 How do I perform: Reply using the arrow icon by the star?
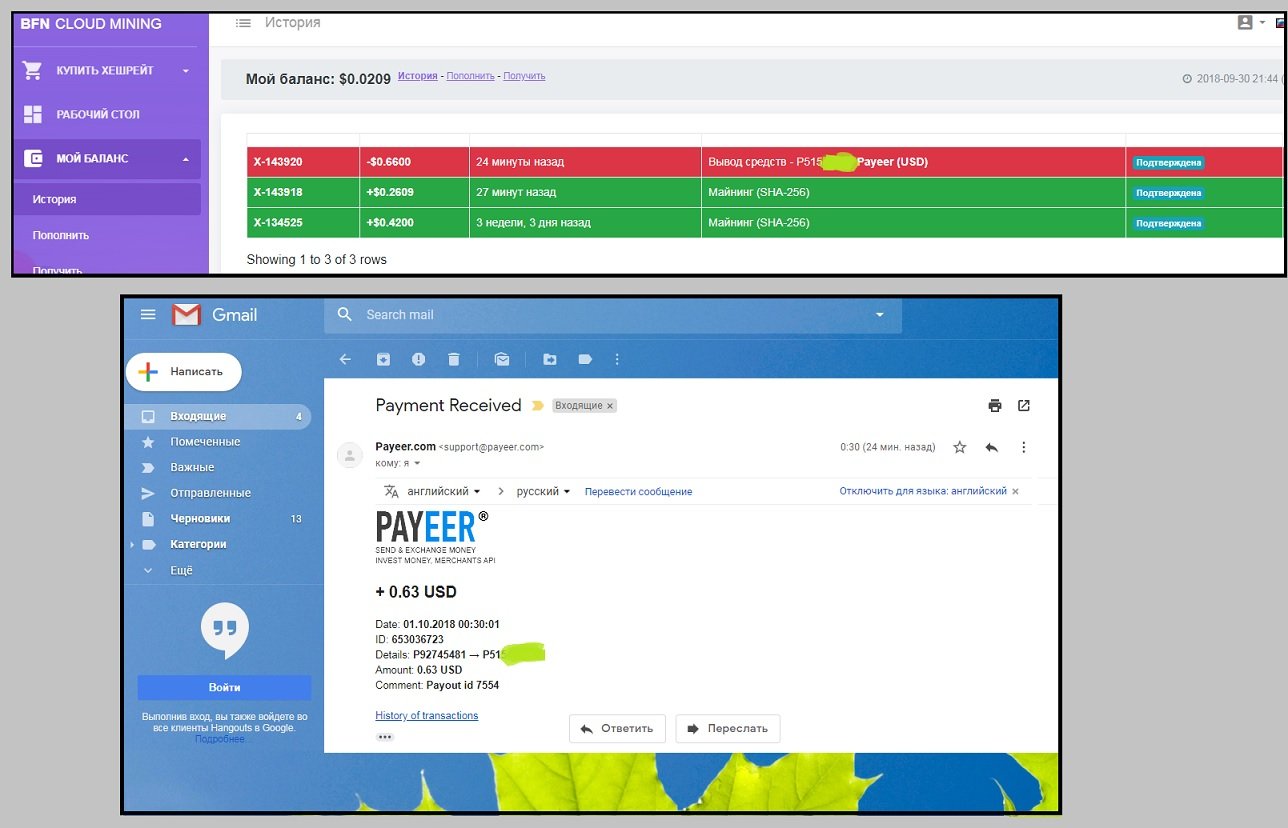pos(992,447)
